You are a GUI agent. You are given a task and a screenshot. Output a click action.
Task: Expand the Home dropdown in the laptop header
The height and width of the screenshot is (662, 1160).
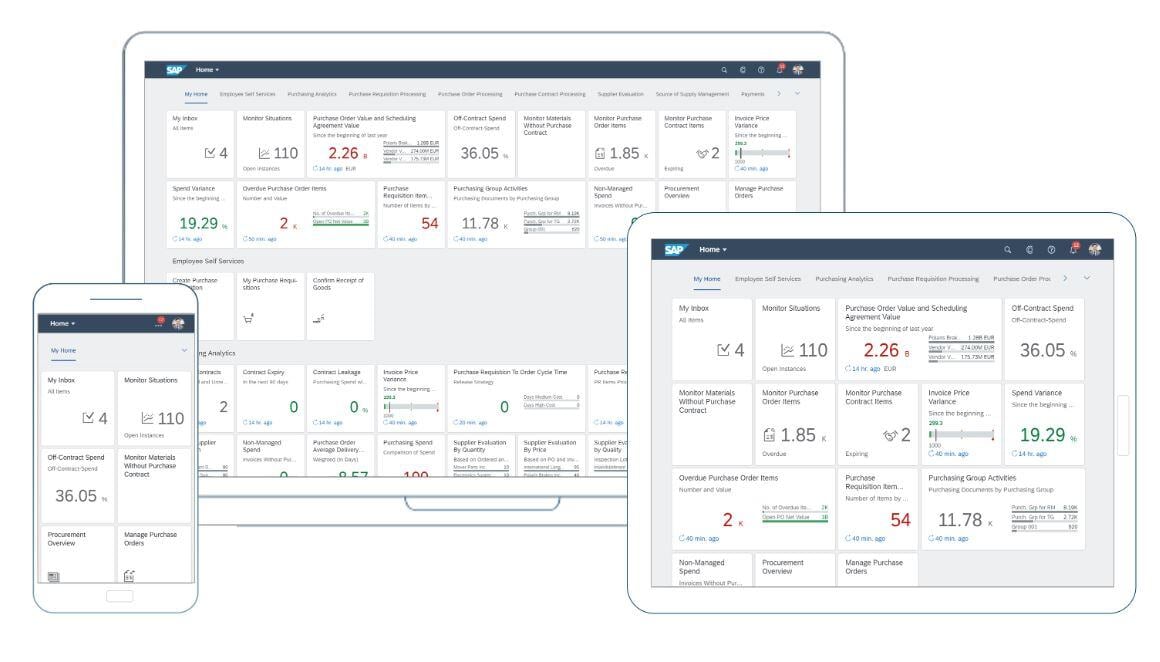click(x=207, y=70)
